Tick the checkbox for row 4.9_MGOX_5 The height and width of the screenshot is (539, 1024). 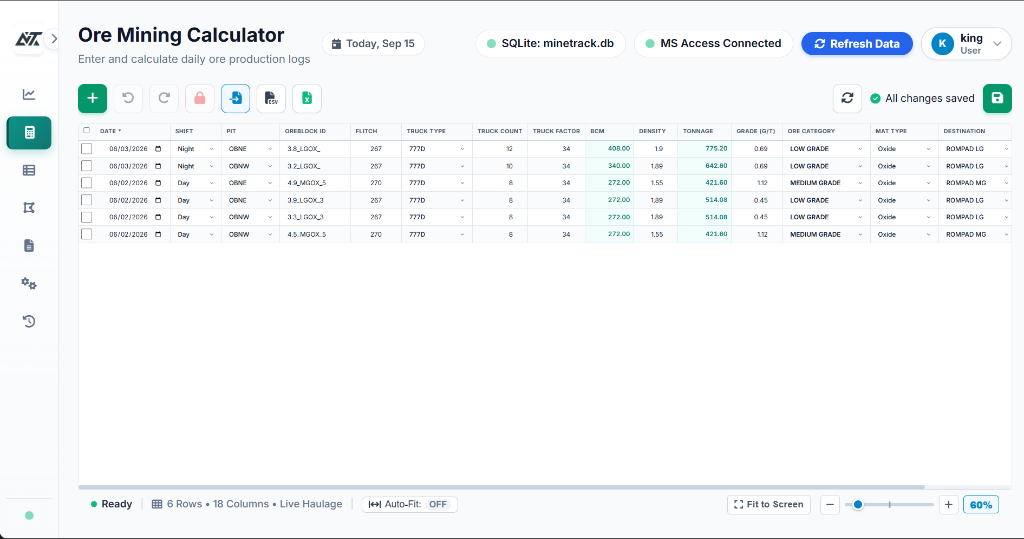coord(86,183)
